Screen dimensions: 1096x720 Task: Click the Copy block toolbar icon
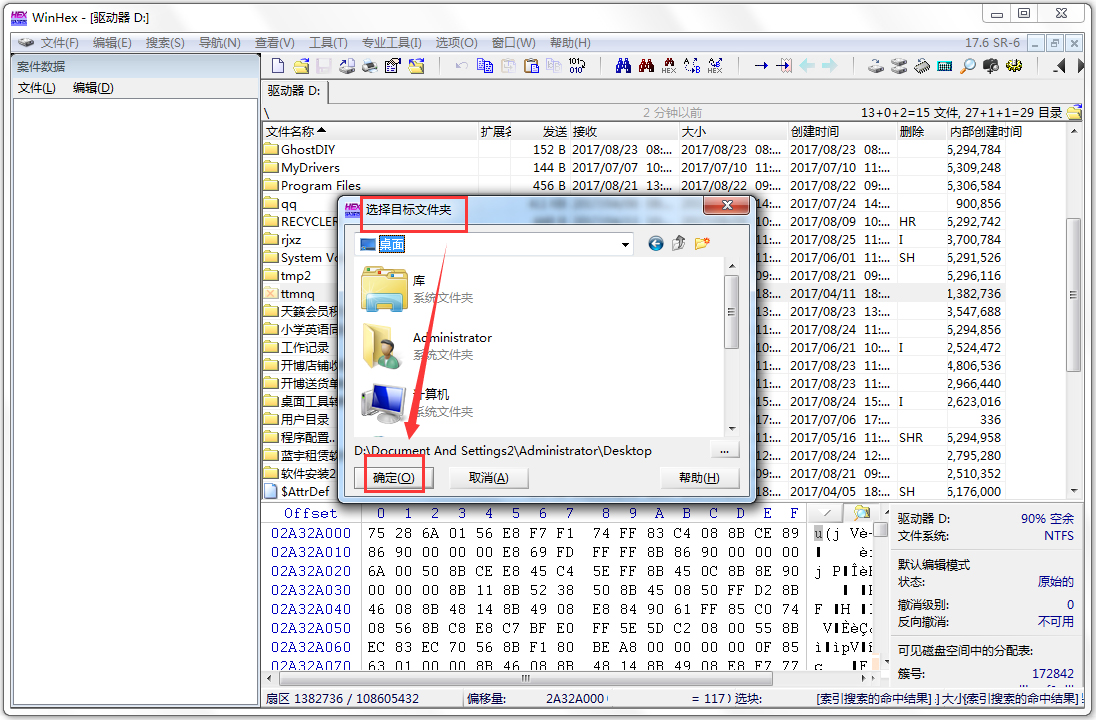coord(484,66)
